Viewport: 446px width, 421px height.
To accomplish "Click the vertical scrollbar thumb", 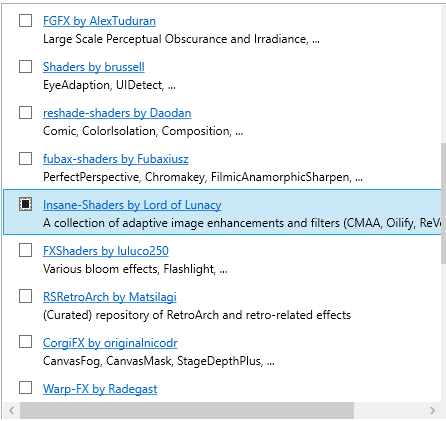I will 443,203.
